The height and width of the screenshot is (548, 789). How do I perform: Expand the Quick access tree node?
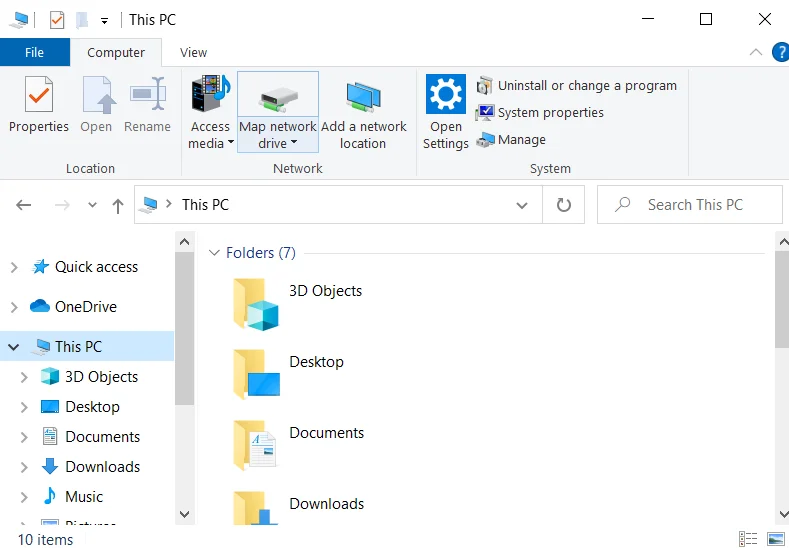tap(14, 267)
